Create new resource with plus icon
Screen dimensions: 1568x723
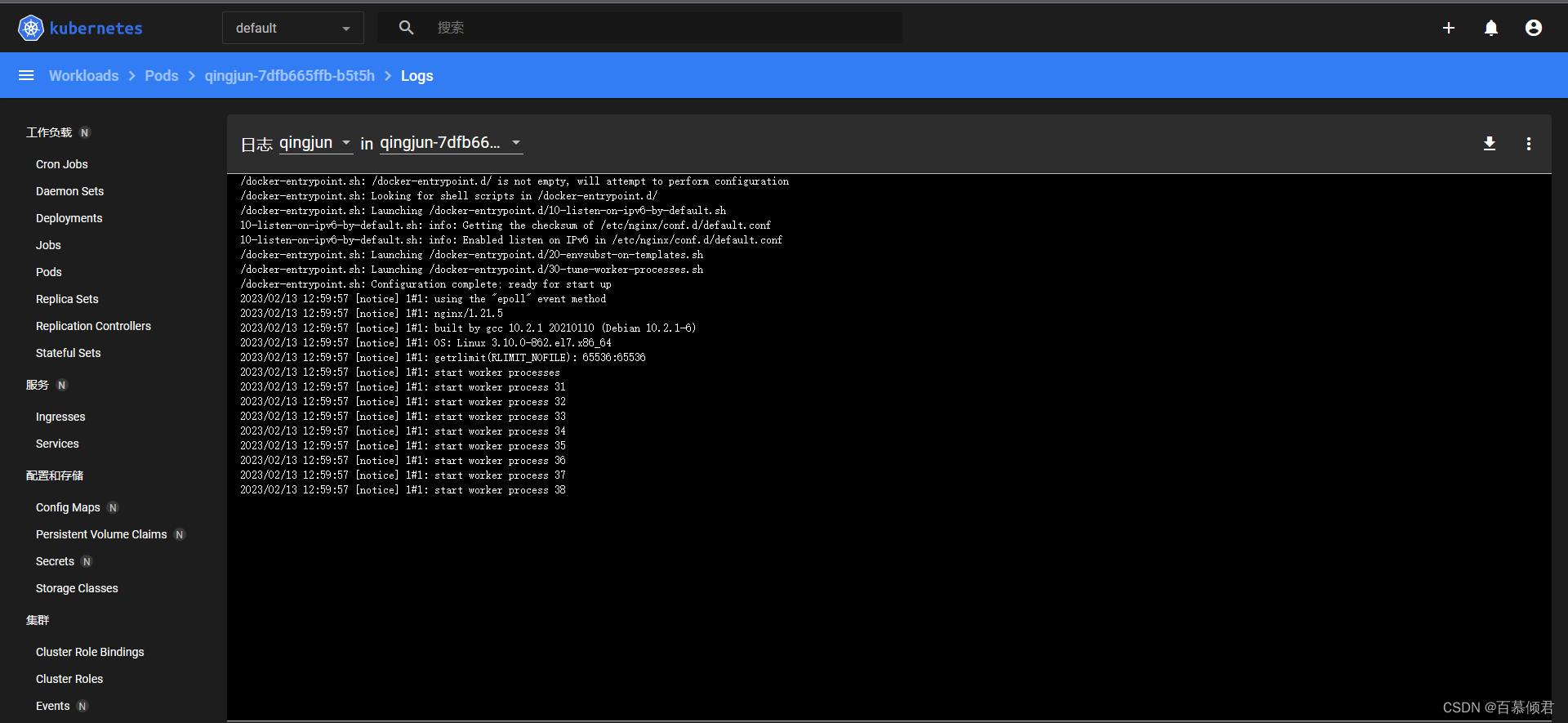click(x=1449, y=28)
